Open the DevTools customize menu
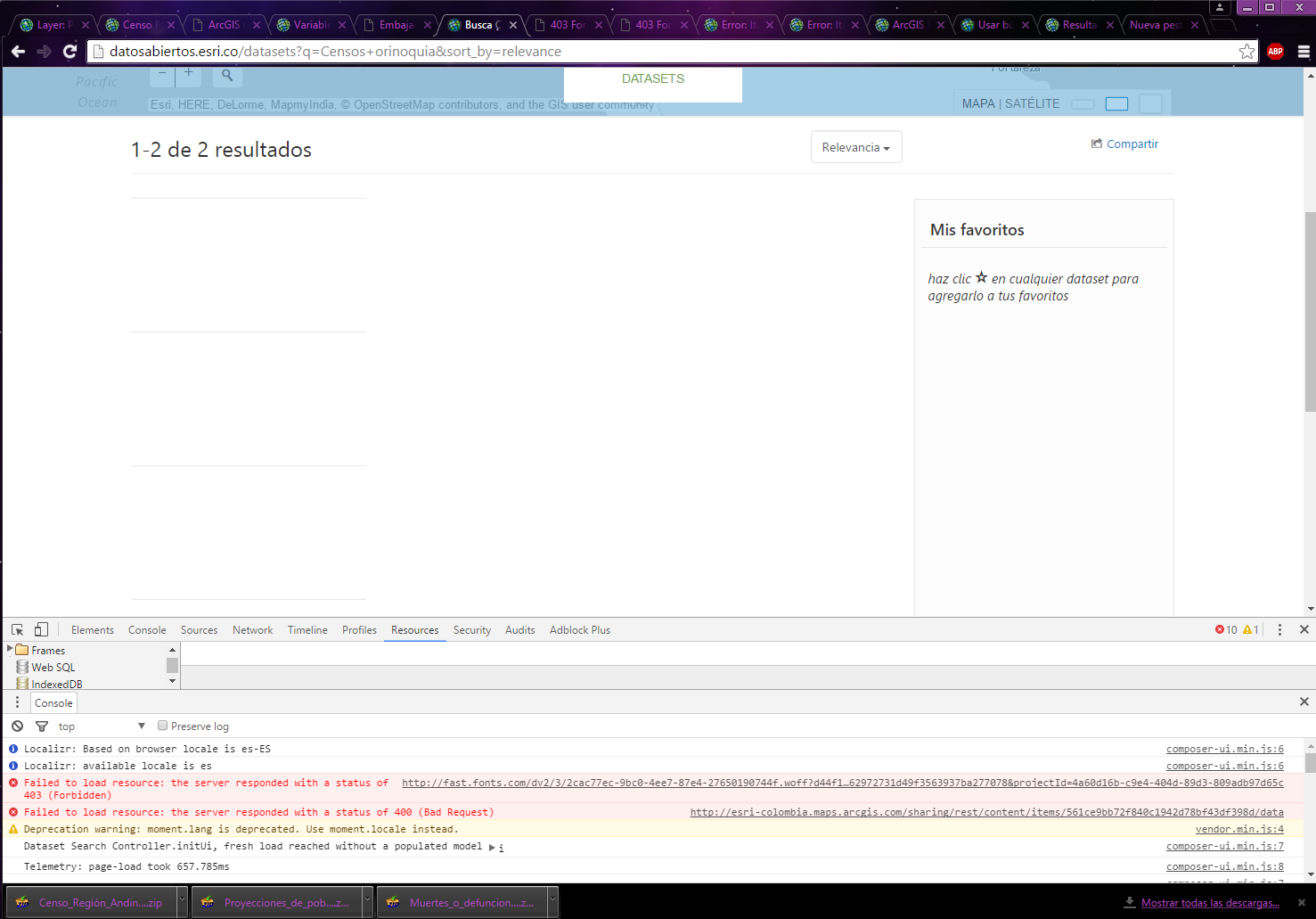Image resolution: width=1316 pixels, height=919 pixels. 1279,629
